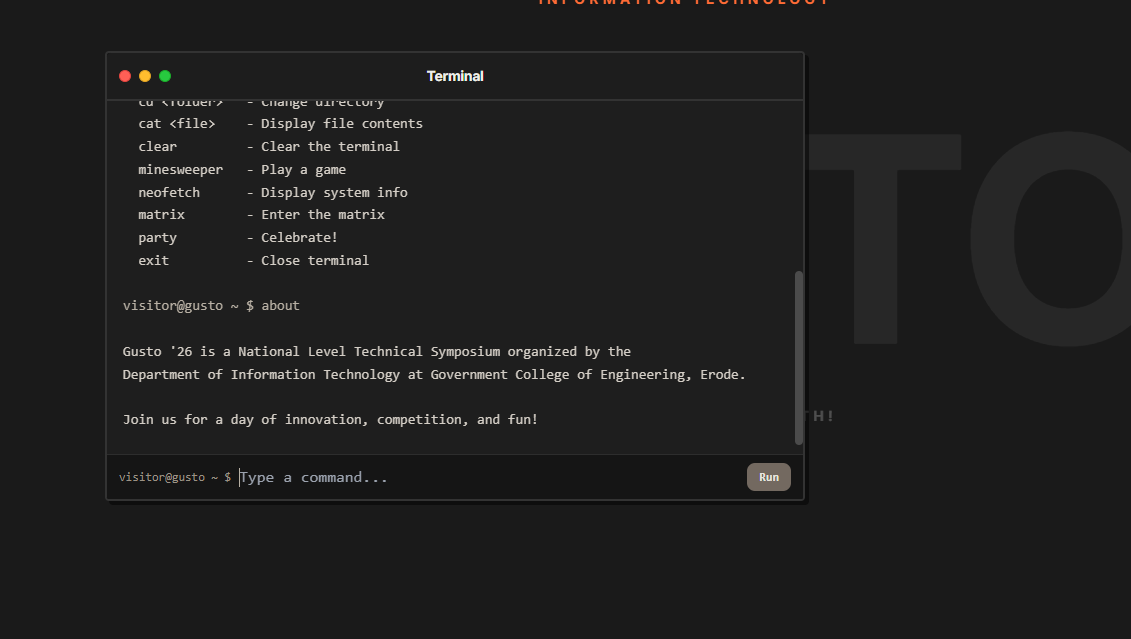Click the 'visitor@gusto ~ $' input prompt label
This screenshot has width=1131, height=639.
coord(175,477)
